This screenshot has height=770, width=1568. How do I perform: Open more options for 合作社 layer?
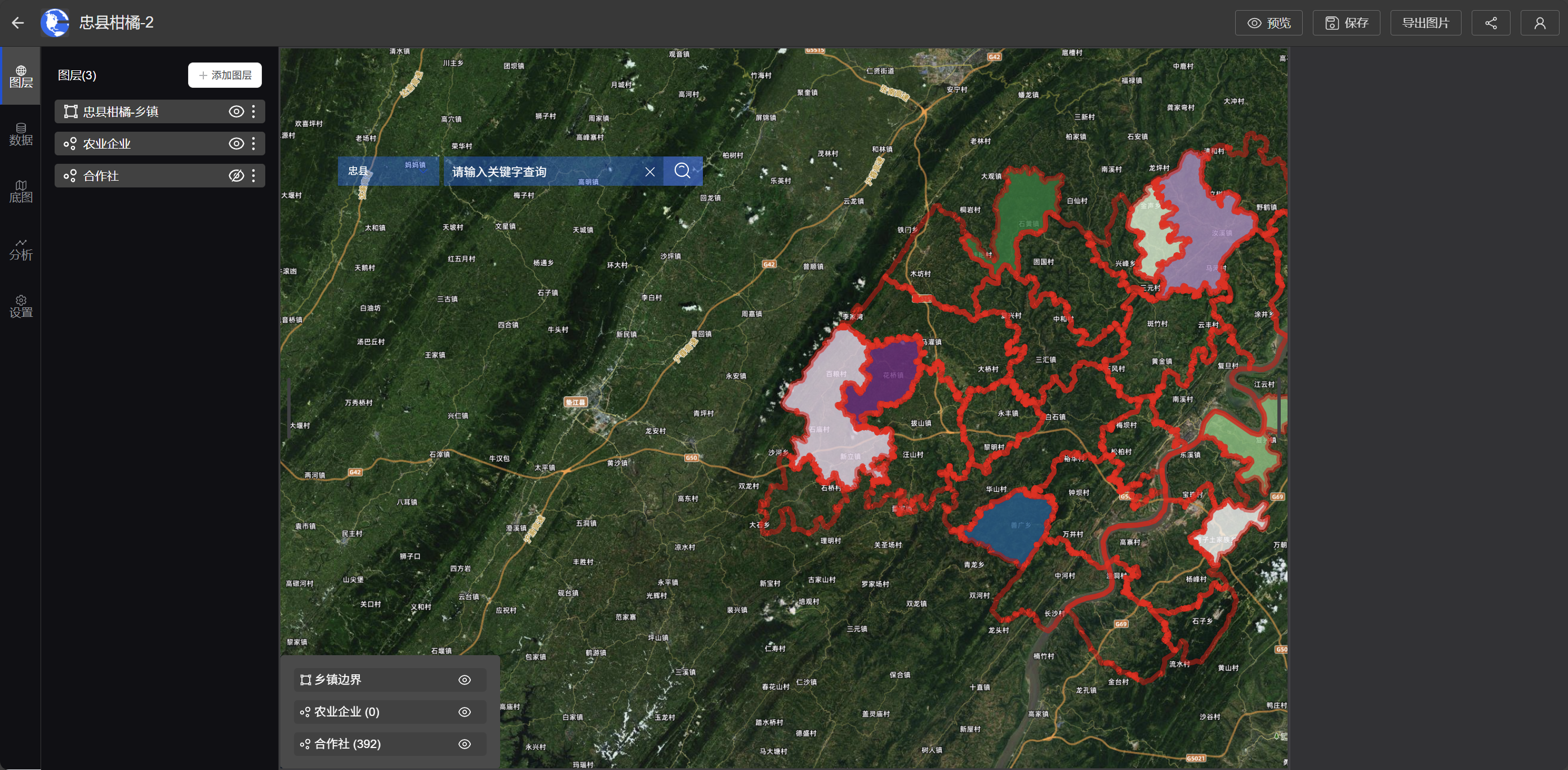click(x=254, y=176)
